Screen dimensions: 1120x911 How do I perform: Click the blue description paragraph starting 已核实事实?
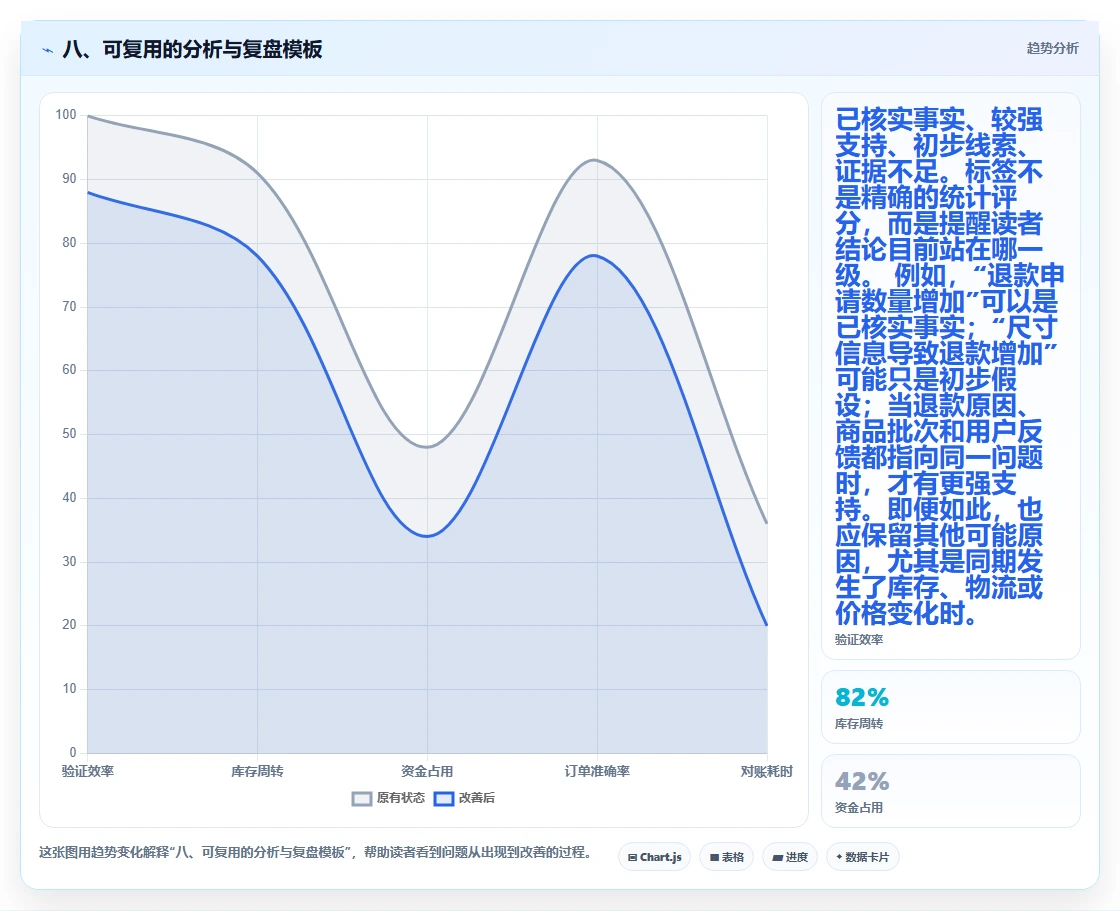[x=950, y=367]
